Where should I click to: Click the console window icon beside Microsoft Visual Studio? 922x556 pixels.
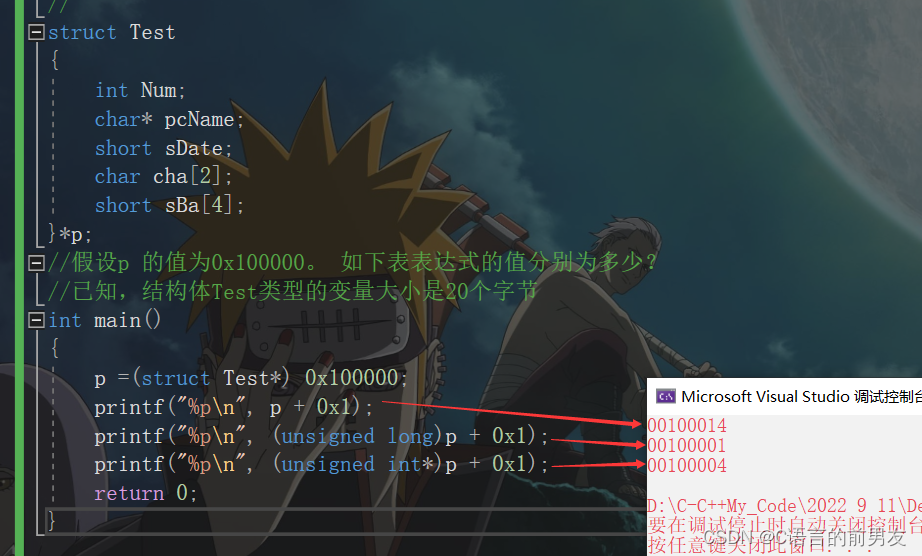tap(666, 397)
